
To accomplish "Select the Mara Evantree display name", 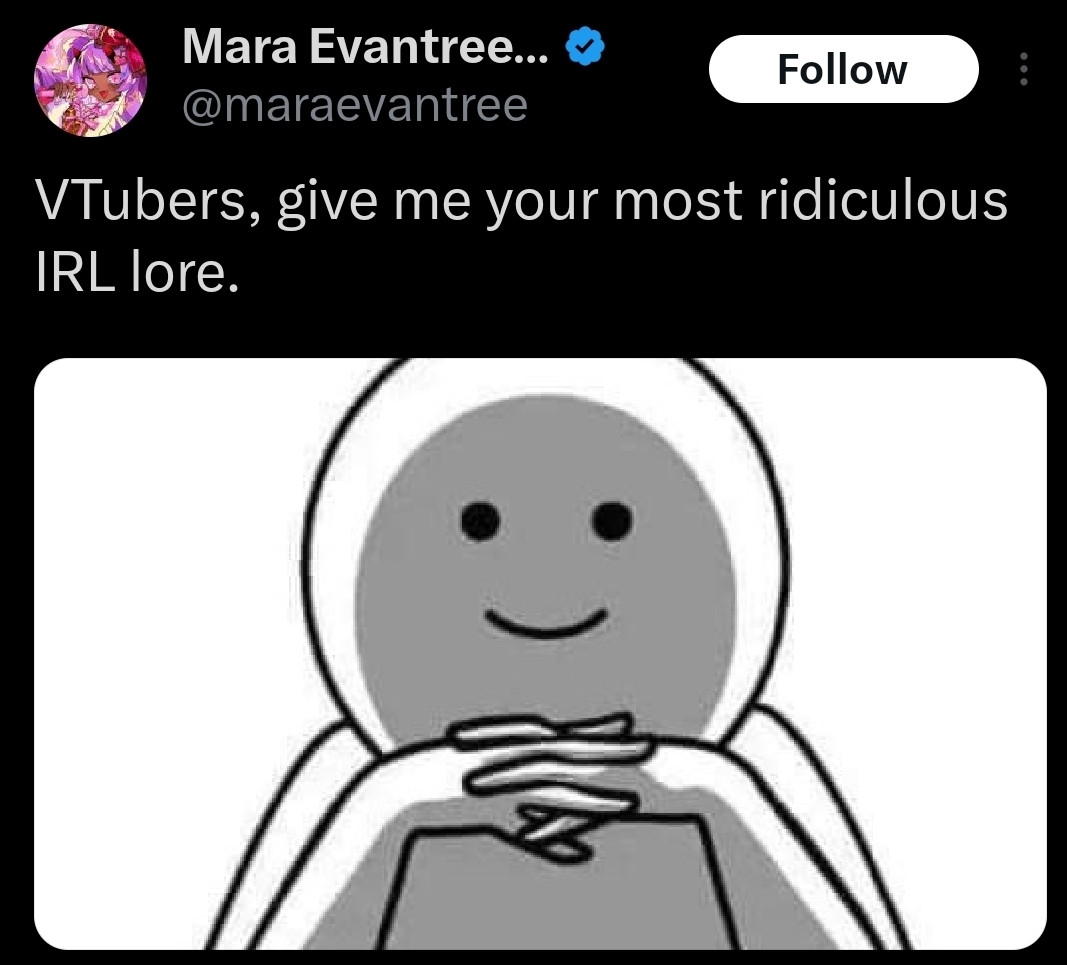I will tap(365, 48).
